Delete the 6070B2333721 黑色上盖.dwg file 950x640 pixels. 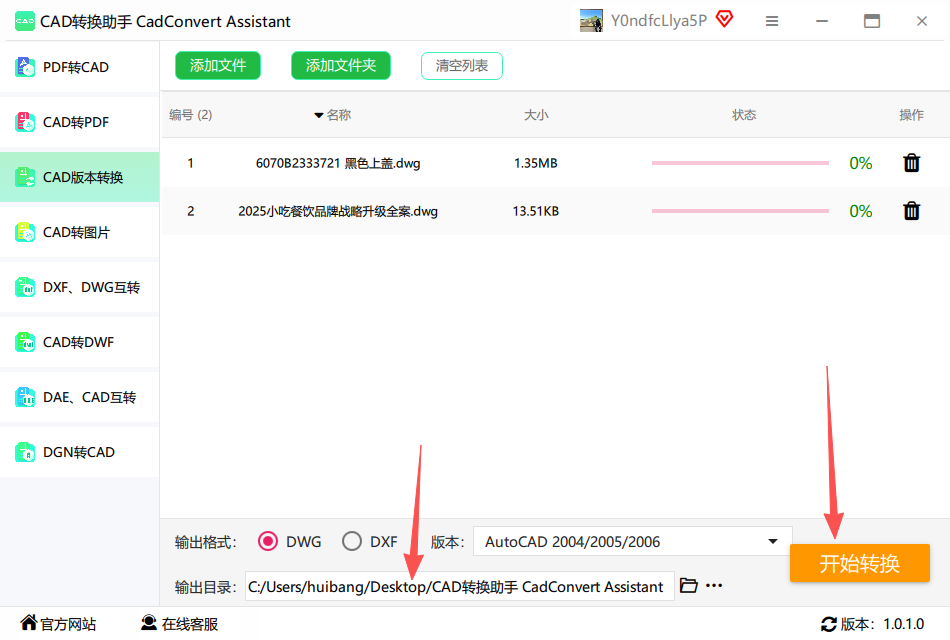911,163
